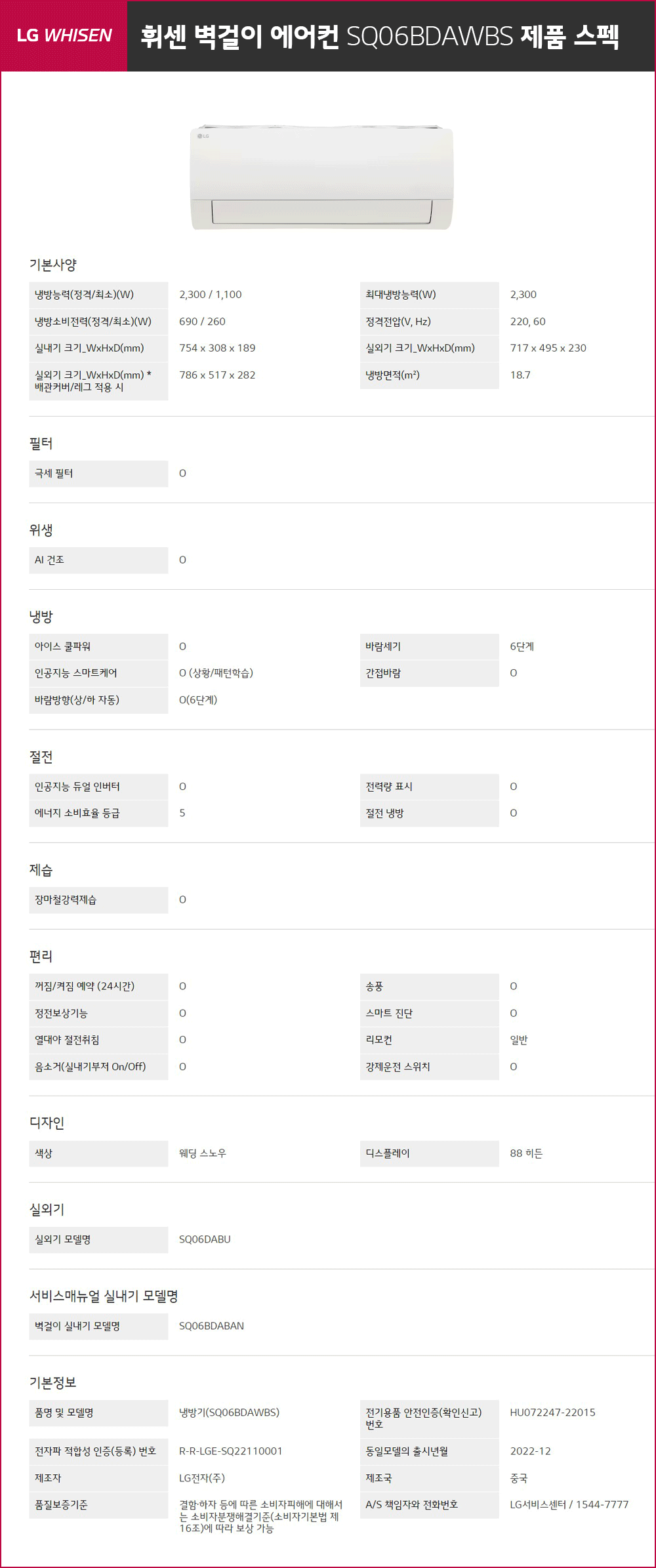The height and width of the screenshot is (1568, 656).
Task: Click the LG서비스센터 phone number 1544-7777
Action: click(602, 1505)
